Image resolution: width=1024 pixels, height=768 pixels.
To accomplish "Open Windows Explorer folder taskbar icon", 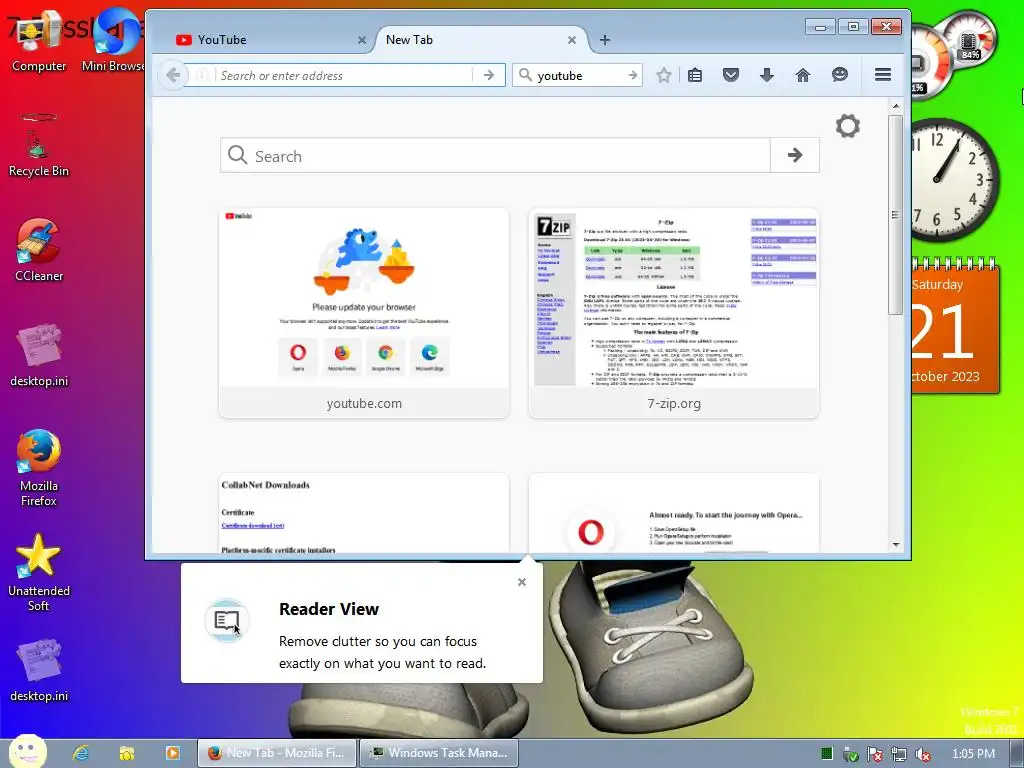I will click(127, 753).
